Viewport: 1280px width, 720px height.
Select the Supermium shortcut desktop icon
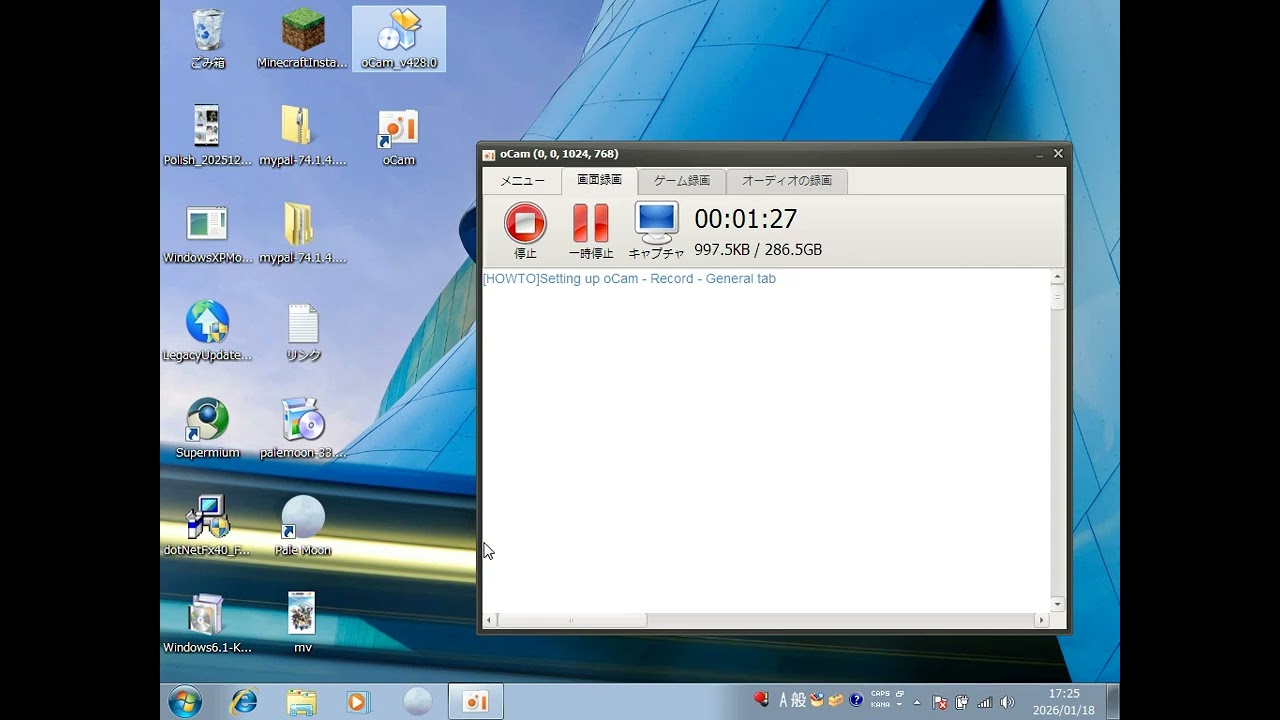coord(207,429)
